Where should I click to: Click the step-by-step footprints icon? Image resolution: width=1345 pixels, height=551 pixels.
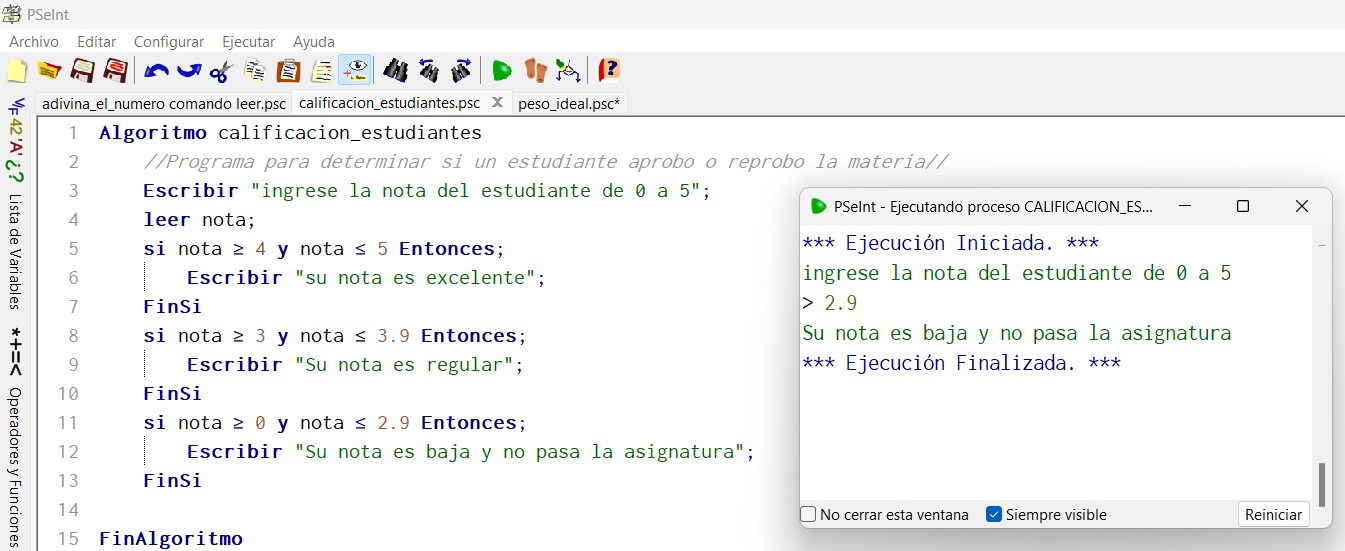pos(536,71)
